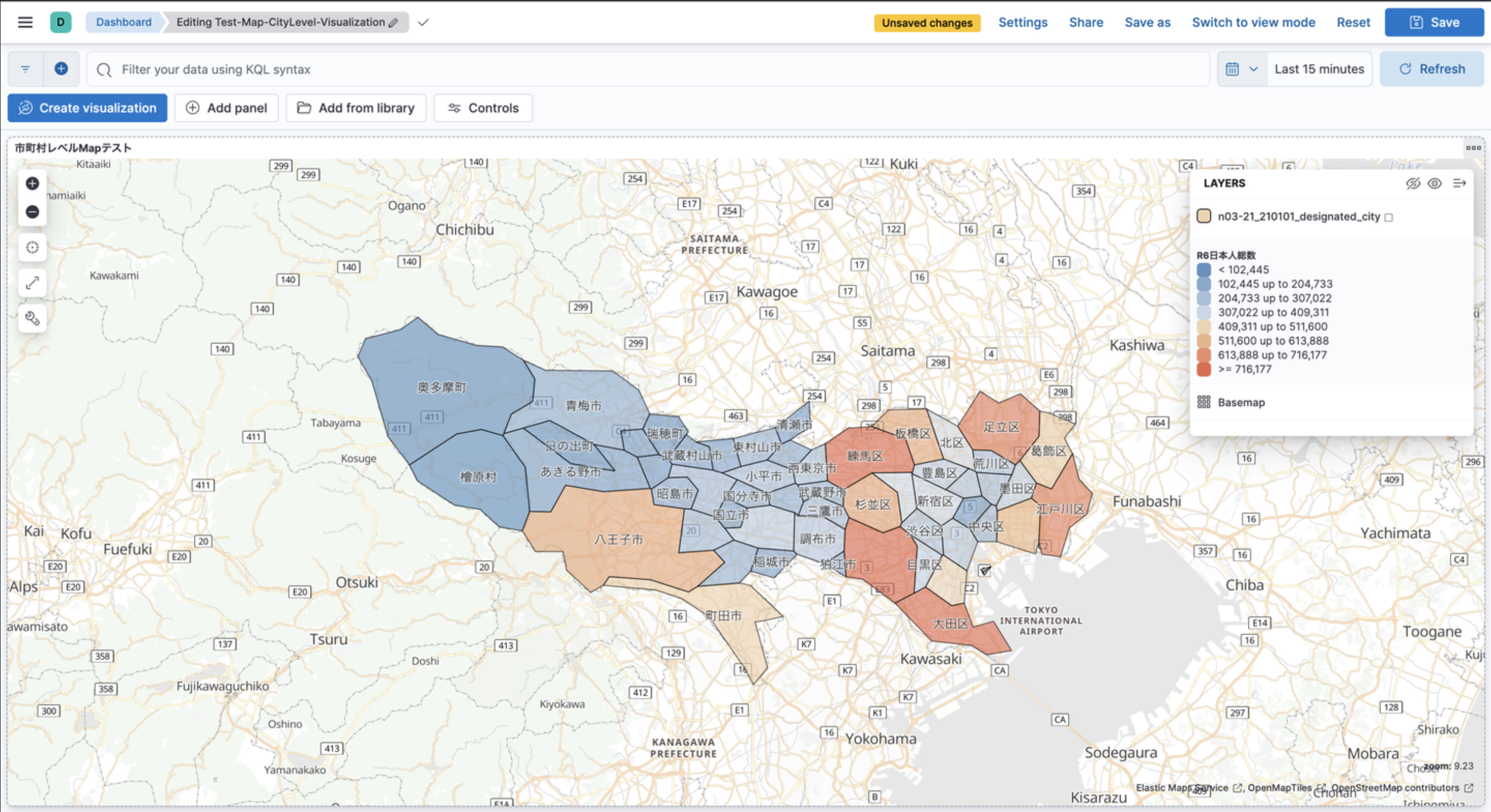Click the green D space avatar

(61, 23)
